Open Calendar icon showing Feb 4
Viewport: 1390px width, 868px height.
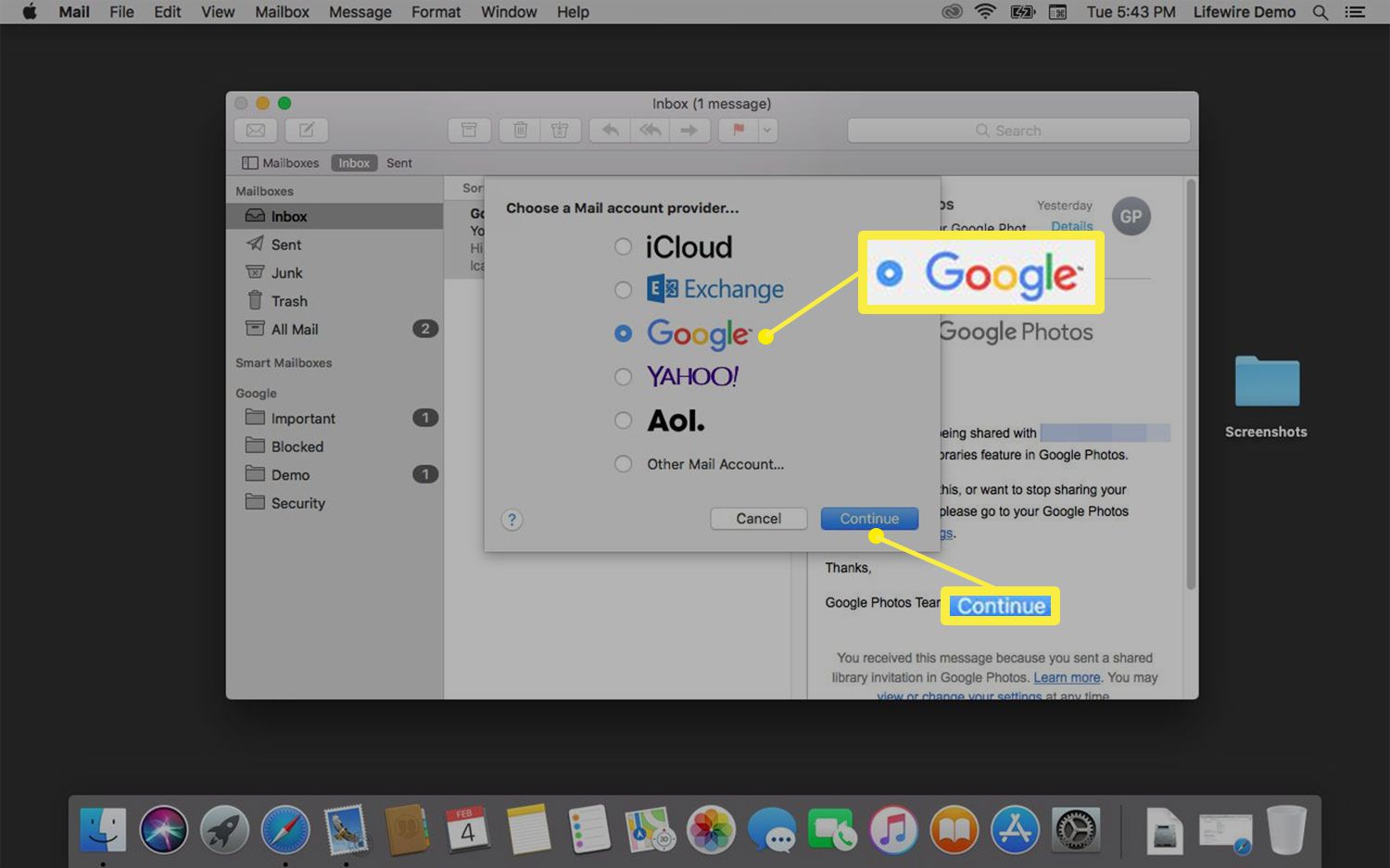click(468, 829)
